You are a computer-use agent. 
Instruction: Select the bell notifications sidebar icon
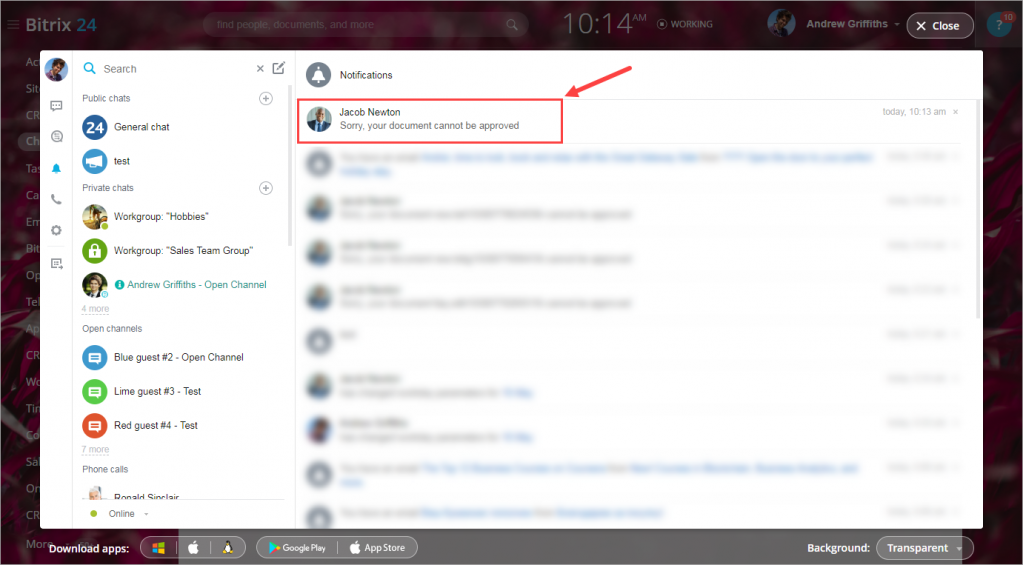56,168
